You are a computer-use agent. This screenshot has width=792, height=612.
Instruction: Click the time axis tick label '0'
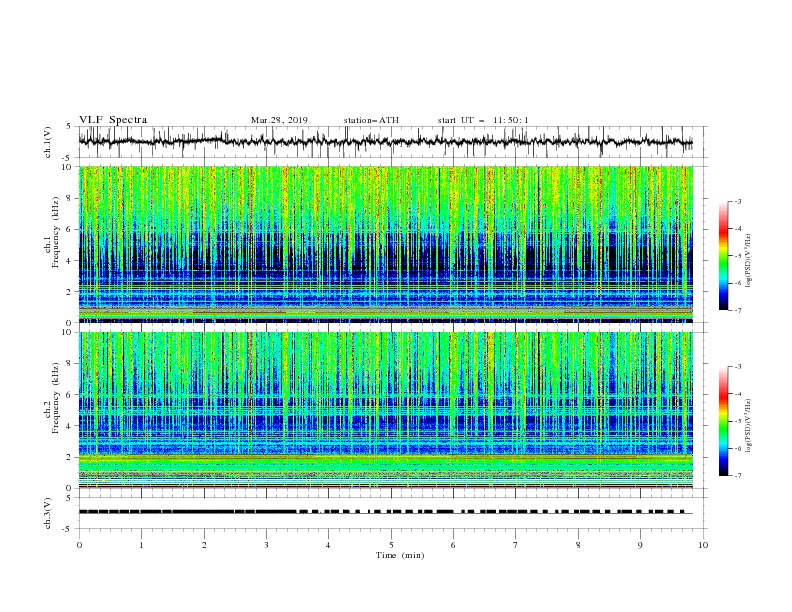tap(79, 545)
